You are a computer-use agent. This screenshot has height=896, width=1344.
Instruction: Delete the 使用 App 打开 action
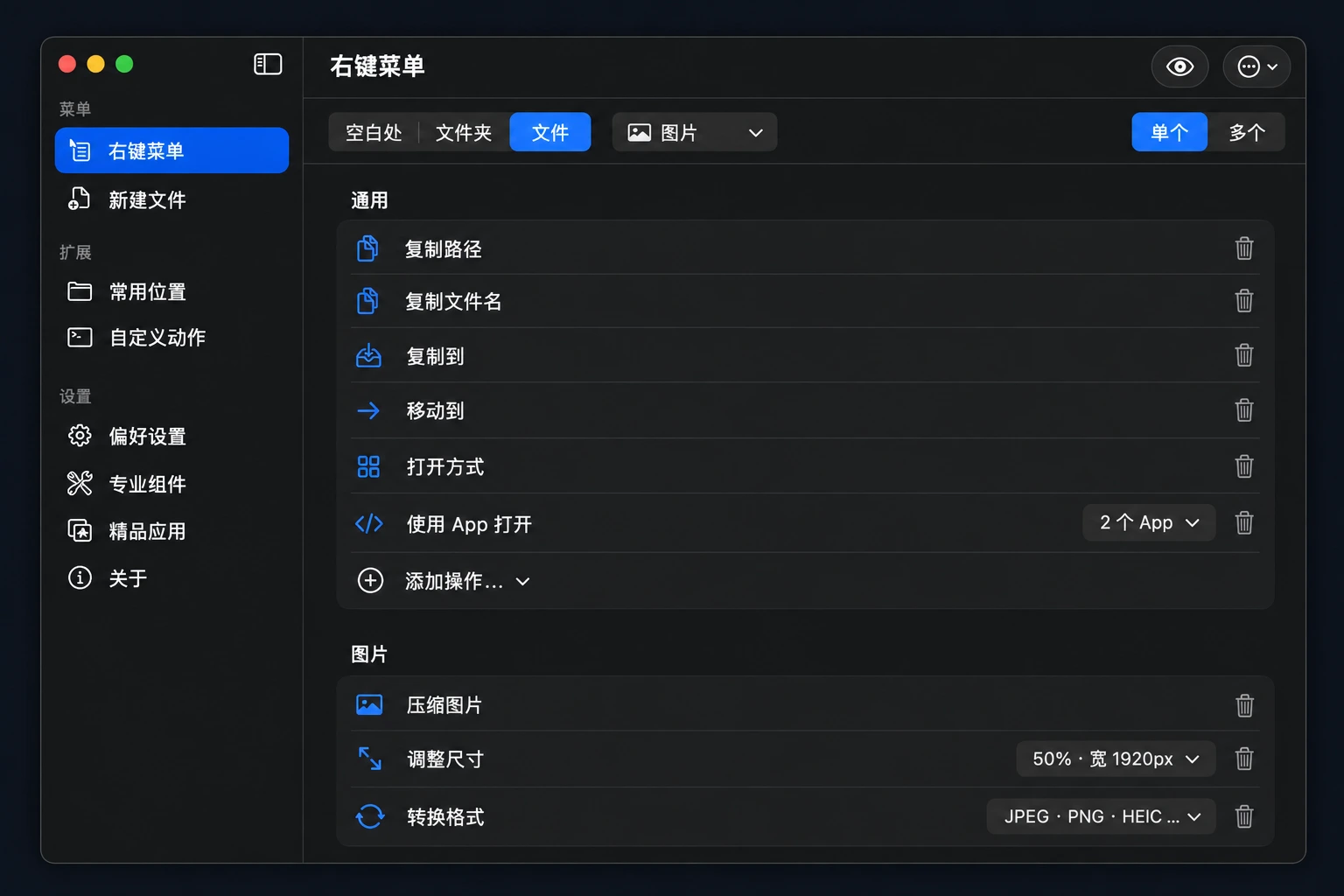click(x=1244, y=523)
